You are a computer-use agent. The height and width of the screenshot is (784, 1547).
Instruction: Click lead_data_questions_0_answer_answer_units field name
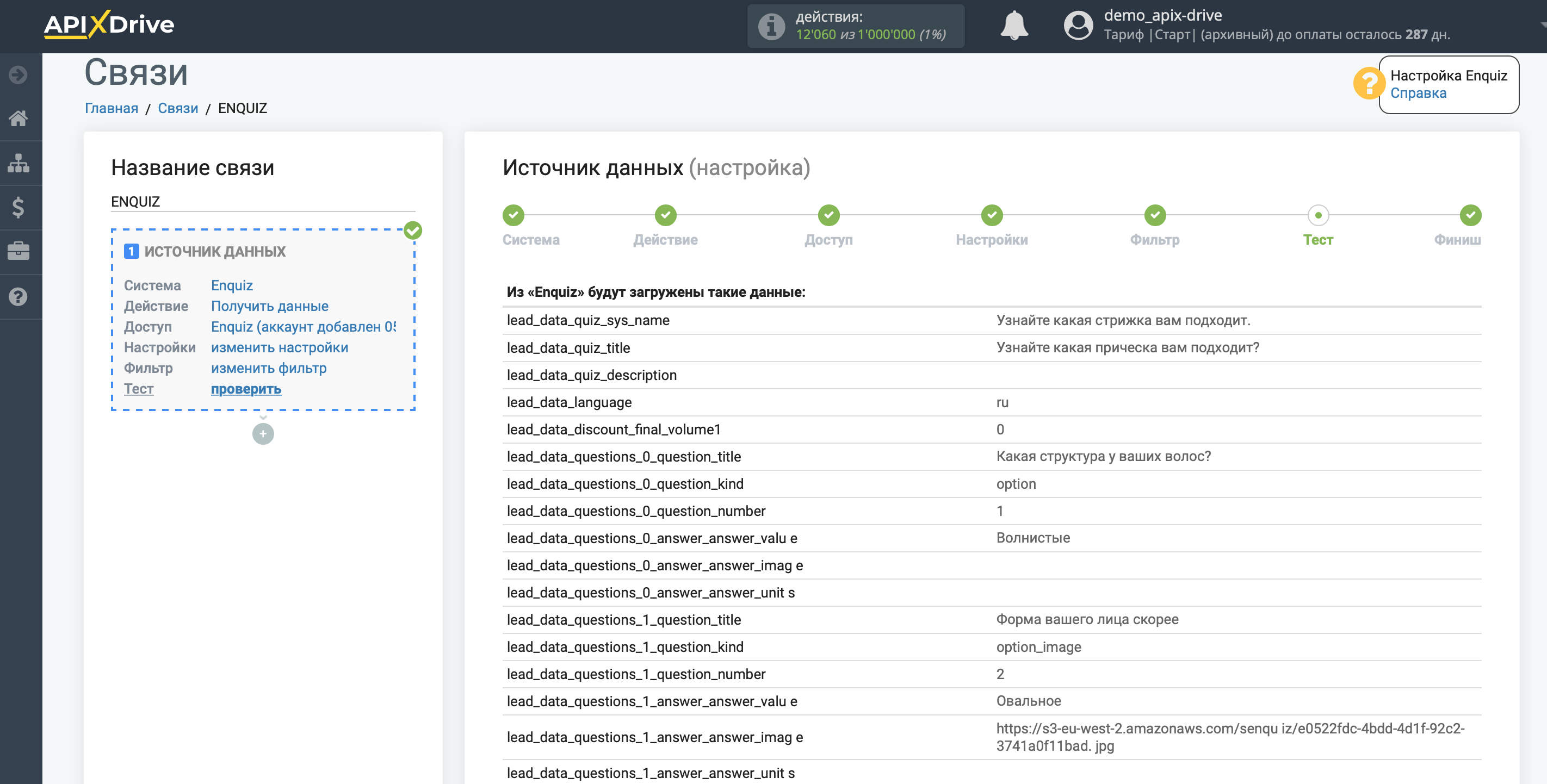(x=651, y=593)
